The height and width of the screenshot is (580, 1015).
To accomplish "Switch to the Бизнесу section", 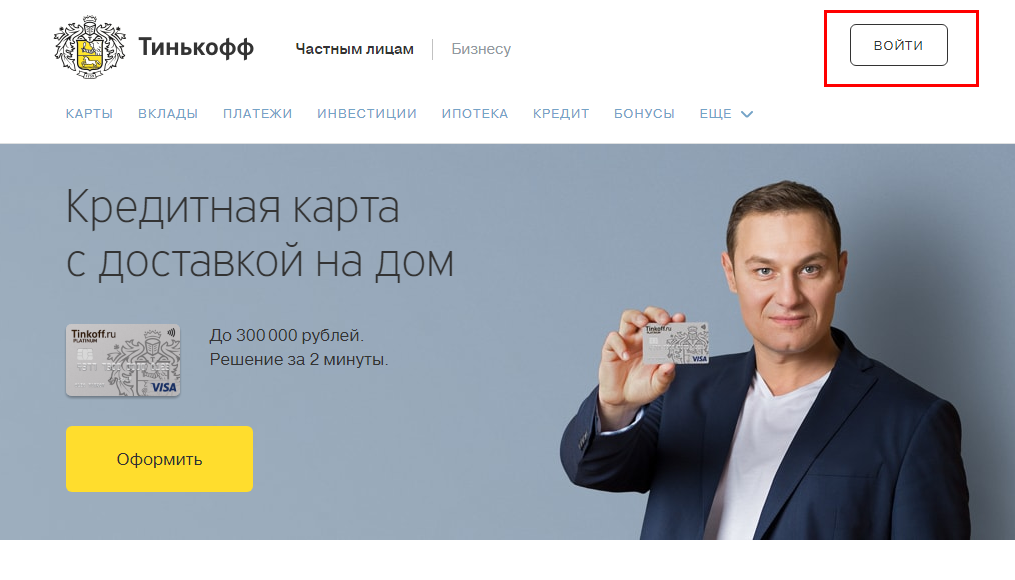I will click(481, 49).
